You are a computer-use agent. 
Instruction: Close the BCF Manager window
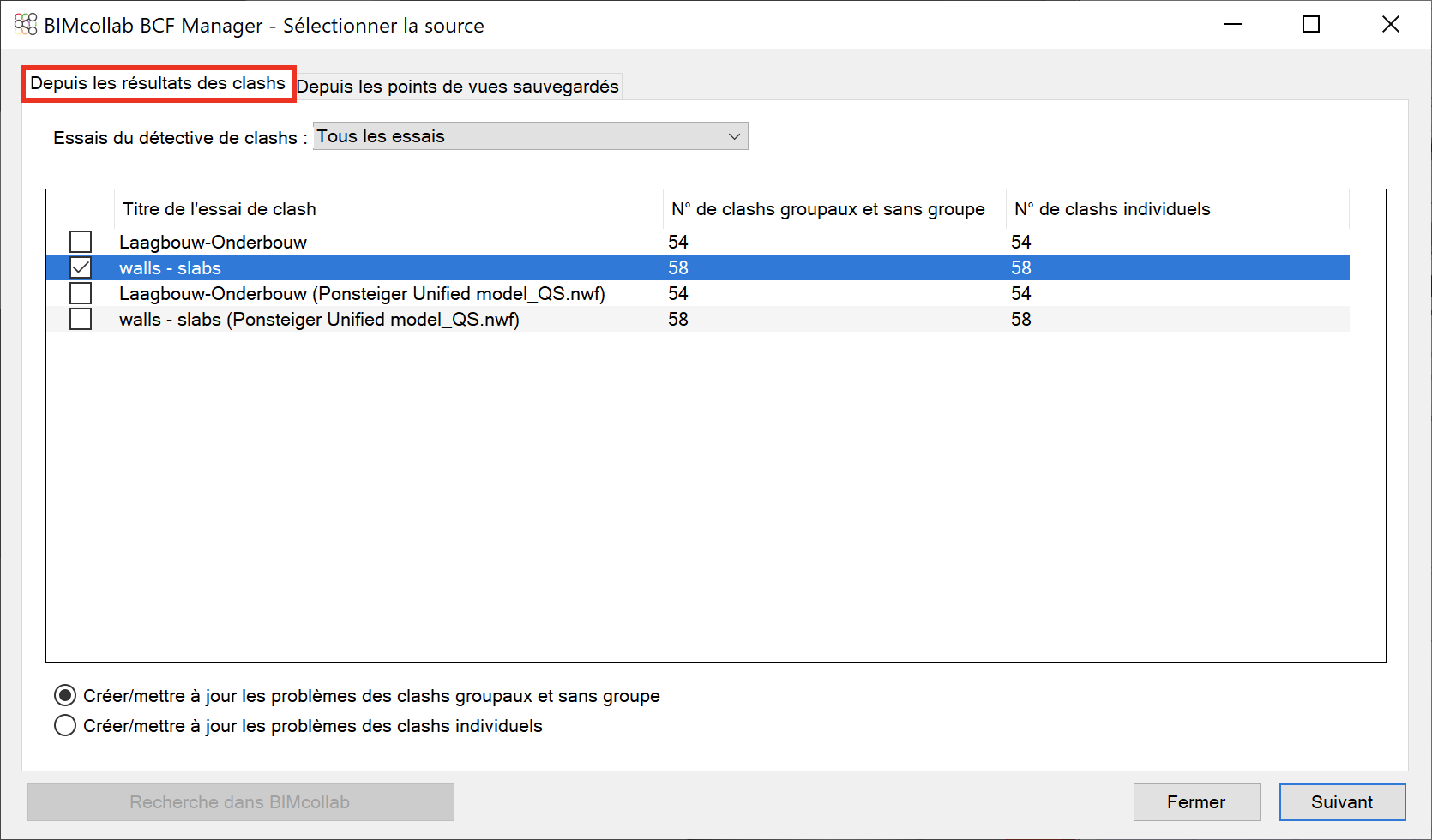point(1390,25)
